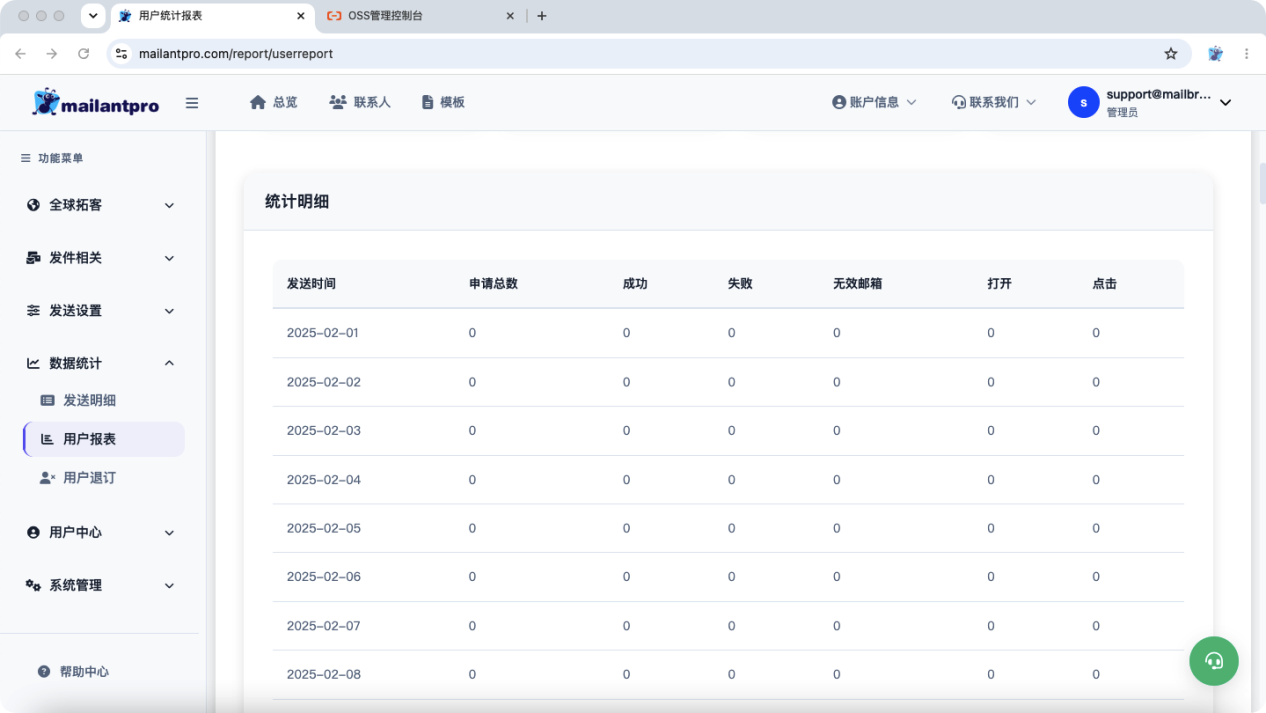Click the 账户信息 user circle icon
This screenshot has width=1266, height=713.
[839, 102]
